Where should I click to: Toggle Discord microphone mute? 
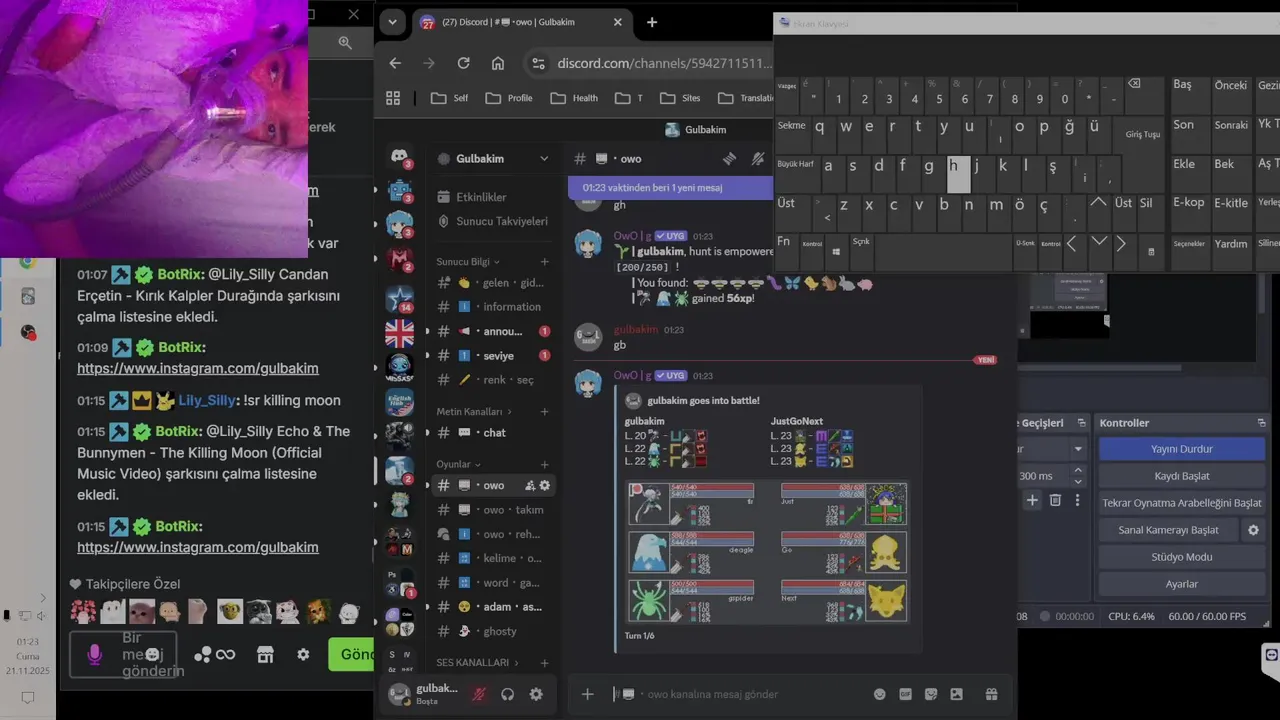[479, 694]
